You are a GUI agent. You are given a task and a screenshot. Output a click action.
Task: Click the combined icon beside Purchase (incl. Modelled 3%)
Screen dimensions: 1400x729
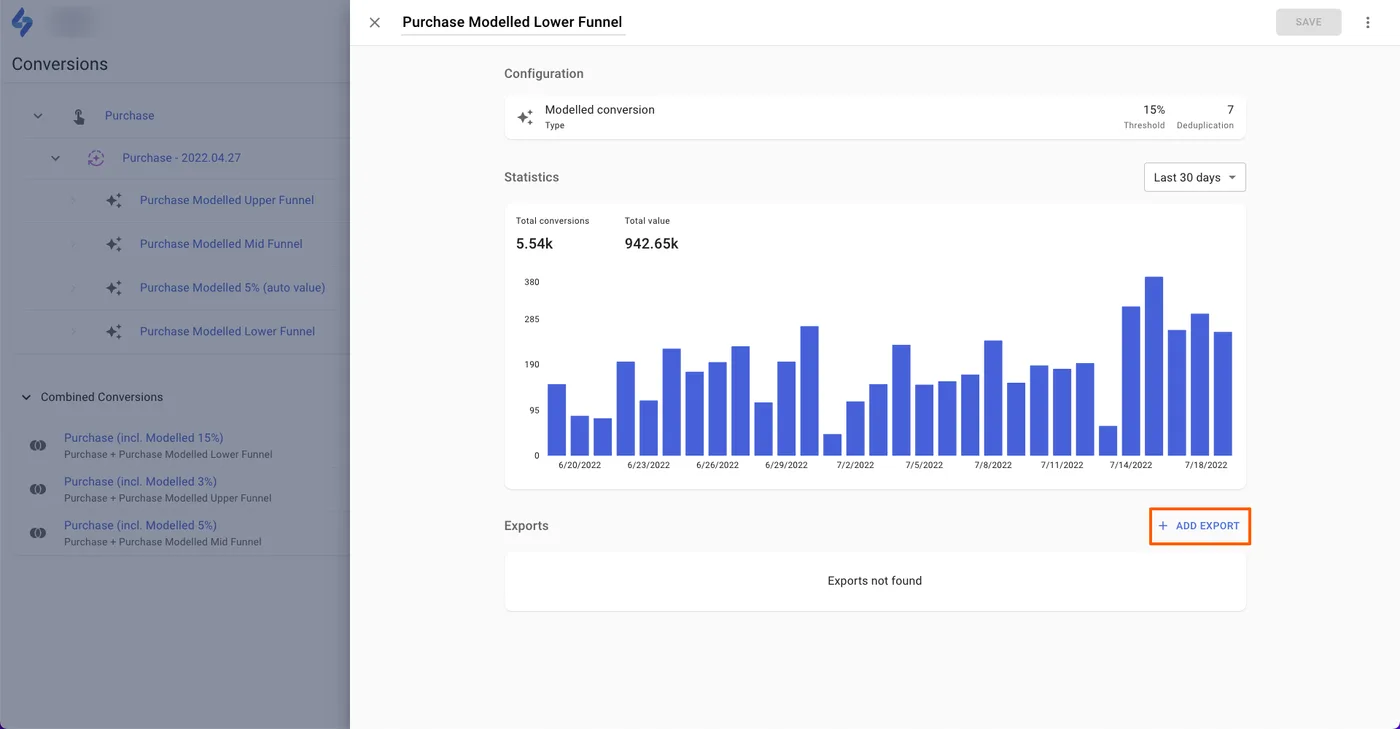click(x=37, y=489)
